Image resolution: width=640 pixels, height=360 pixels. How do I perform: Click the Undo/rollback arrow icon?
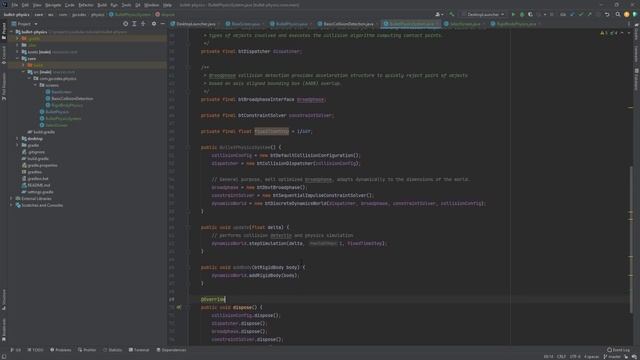(607, 14)
